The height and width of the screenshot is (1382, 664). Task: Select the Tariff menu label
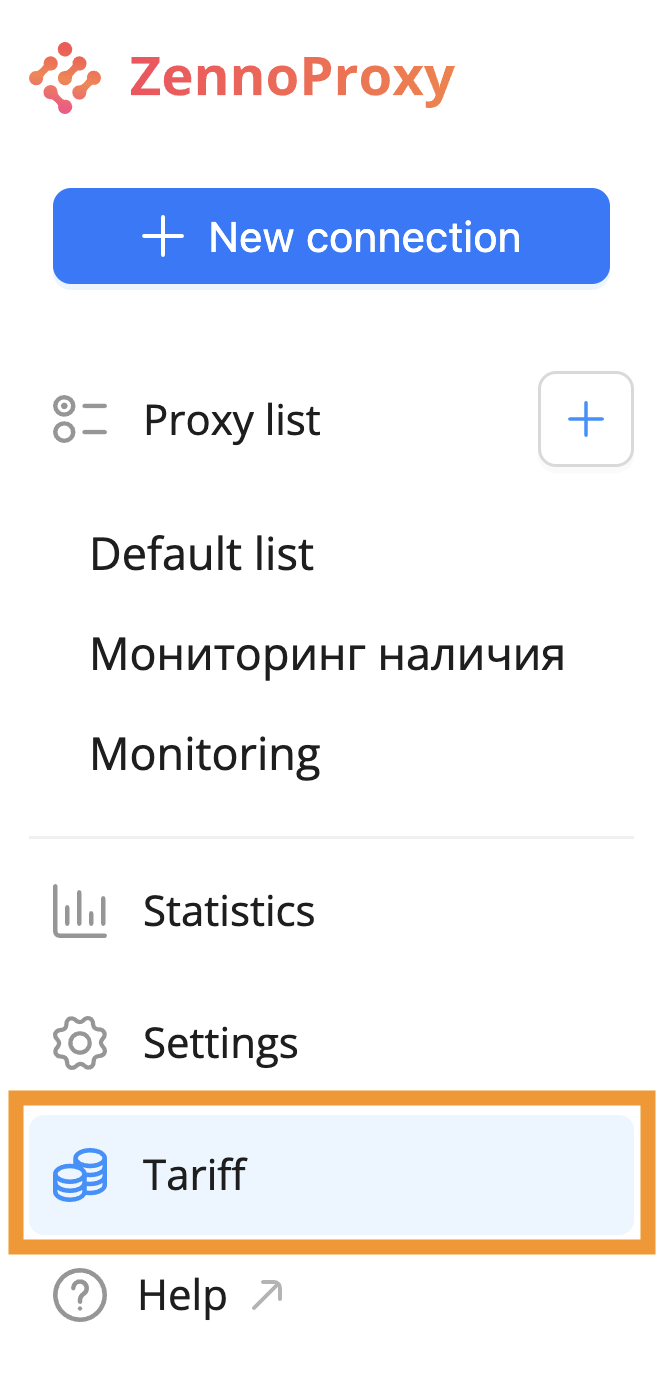click(195, 1175)
